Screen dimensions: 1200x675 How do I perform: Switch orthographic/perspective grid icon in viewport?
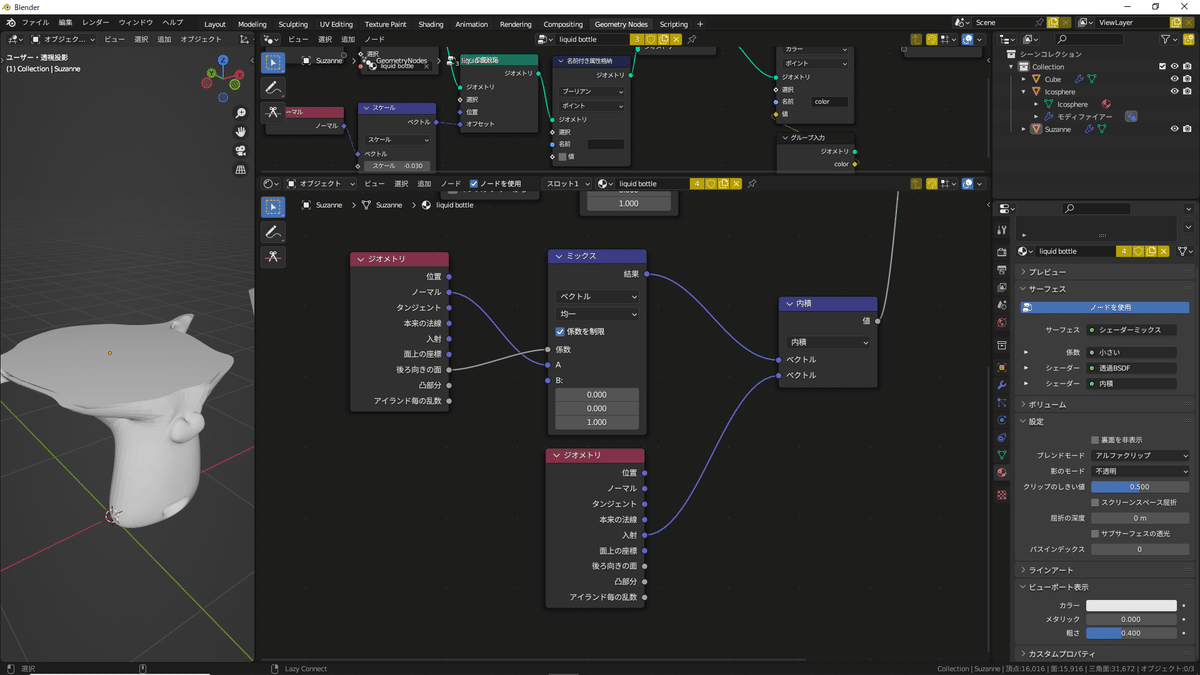[241, 170]
